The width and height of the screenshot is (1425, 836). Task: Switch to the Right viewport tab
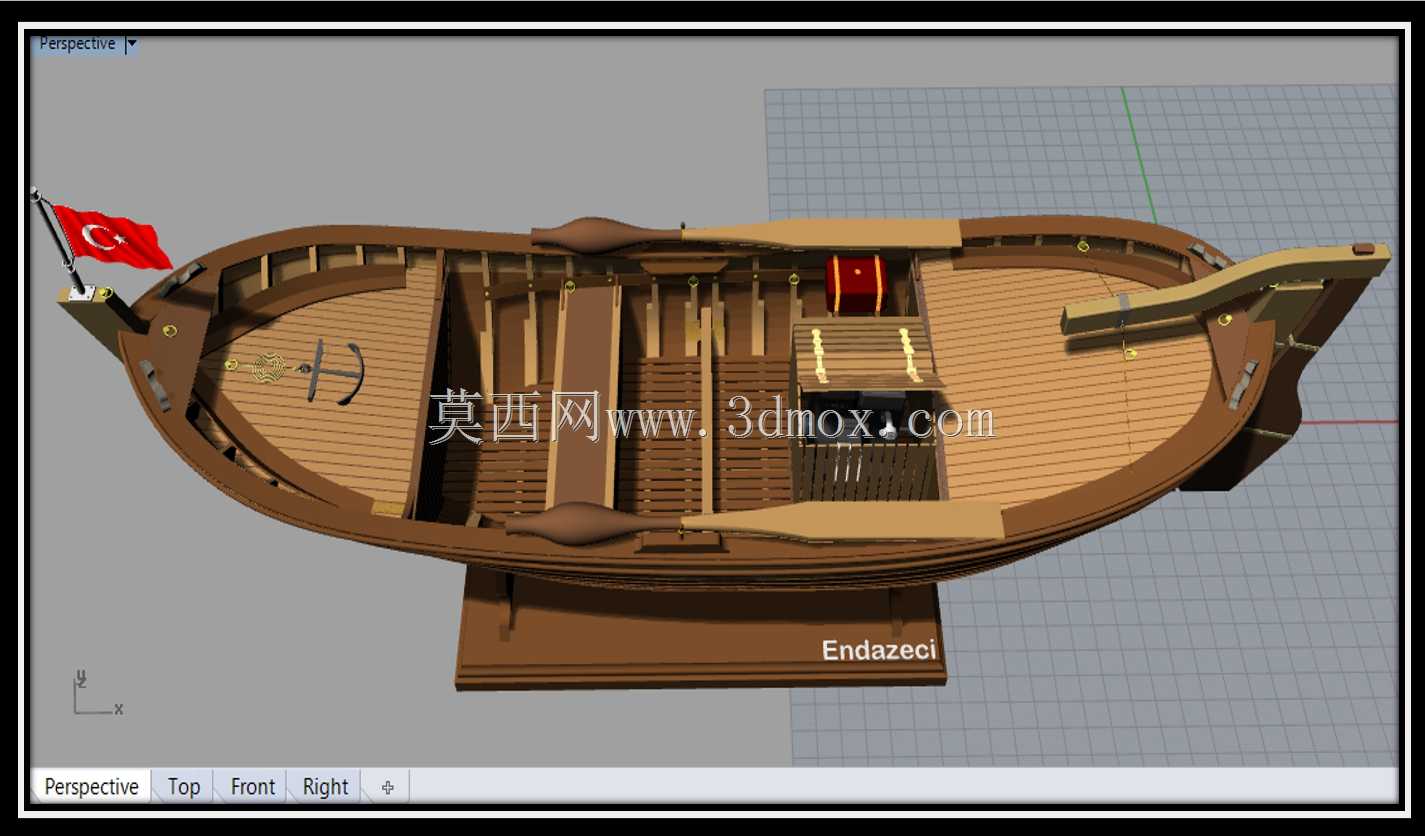[325, 787]
